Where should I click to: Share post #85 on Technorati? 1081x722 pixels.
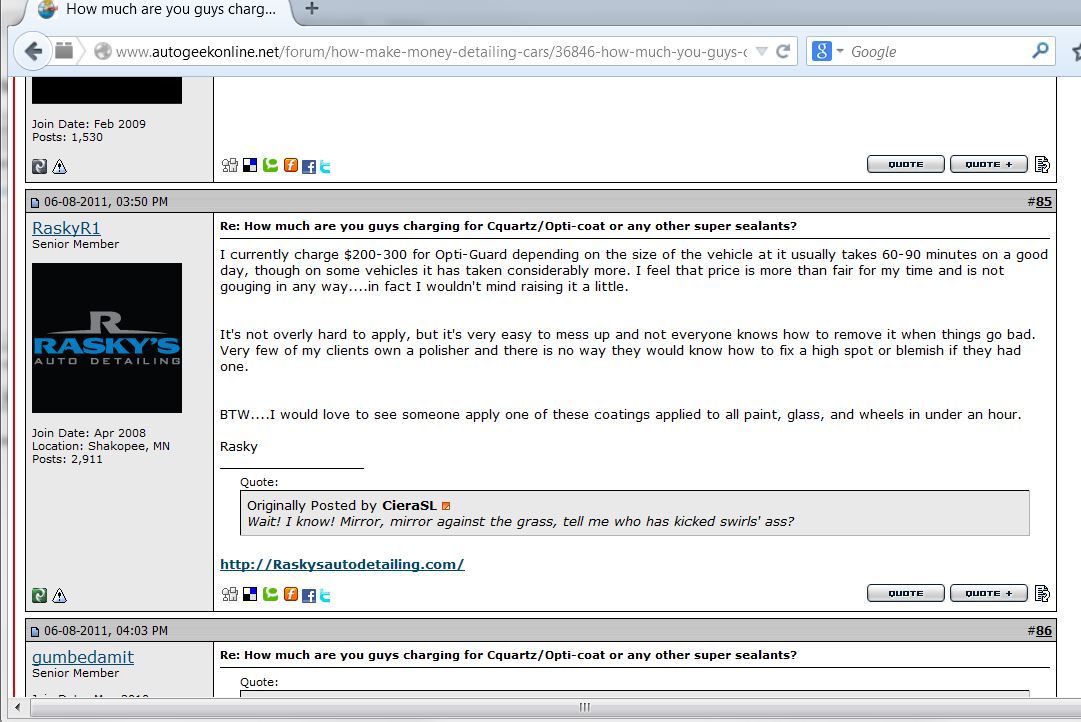(x=270, y=594)
